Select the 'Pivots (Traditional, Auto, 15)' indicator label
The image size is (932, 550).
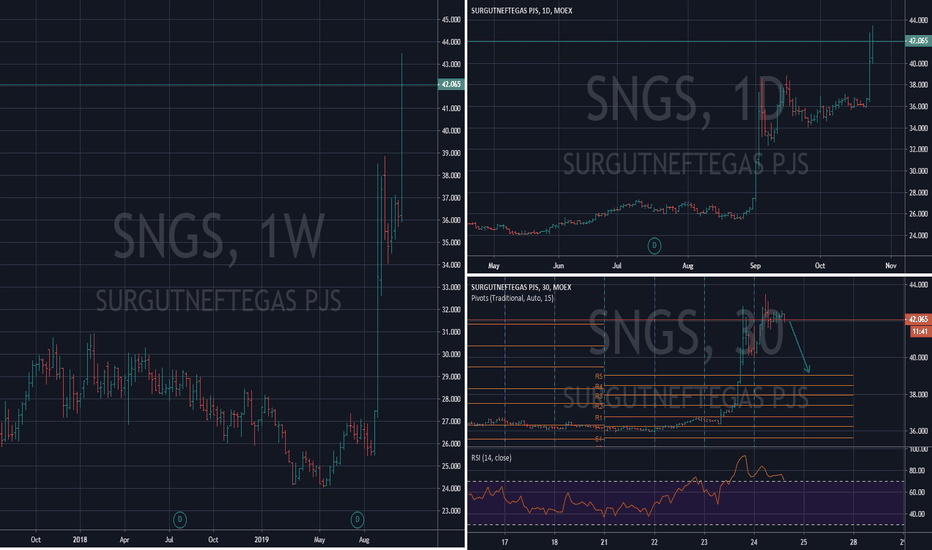(512, 298)
